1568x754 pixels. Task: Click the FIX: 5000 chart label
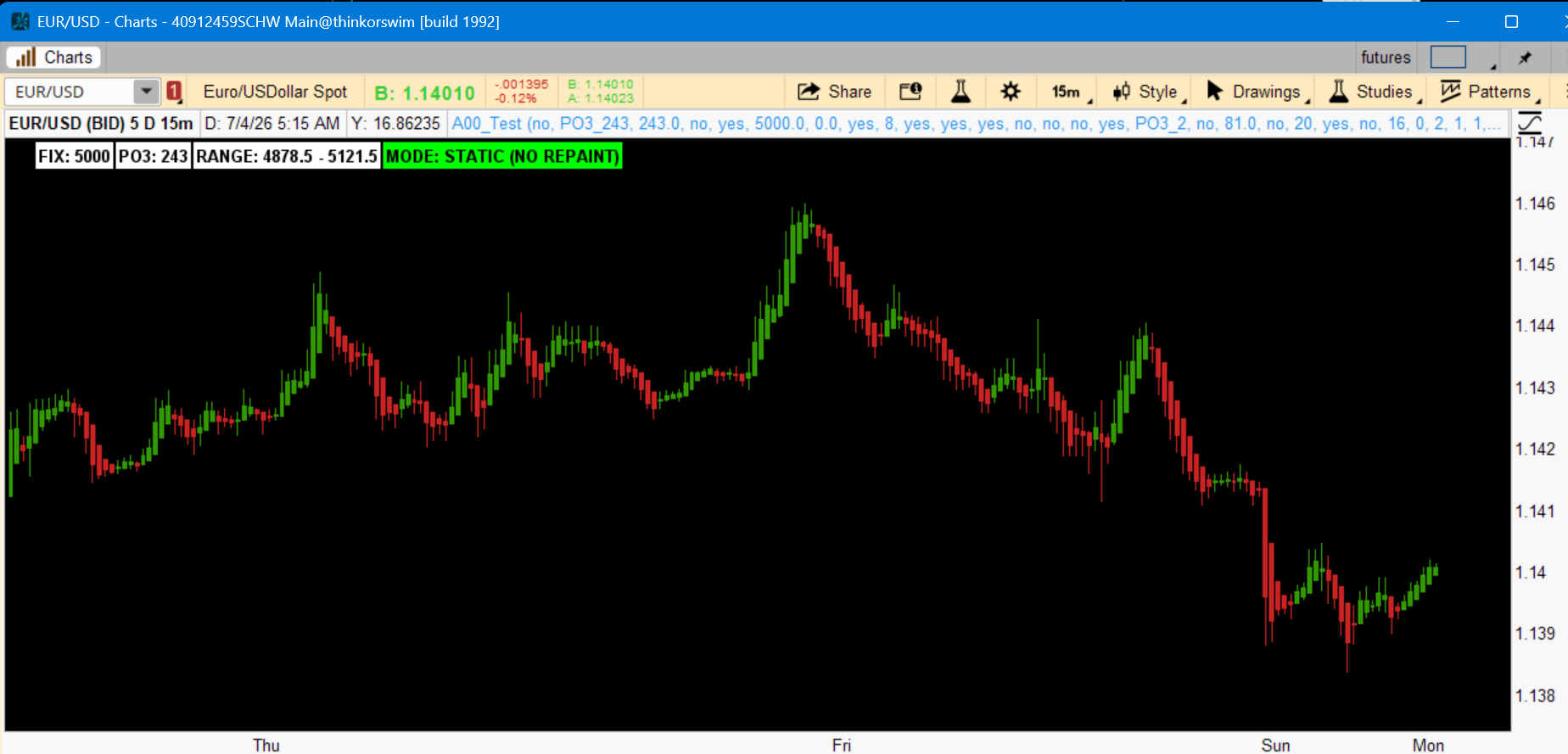click(75, 156)
